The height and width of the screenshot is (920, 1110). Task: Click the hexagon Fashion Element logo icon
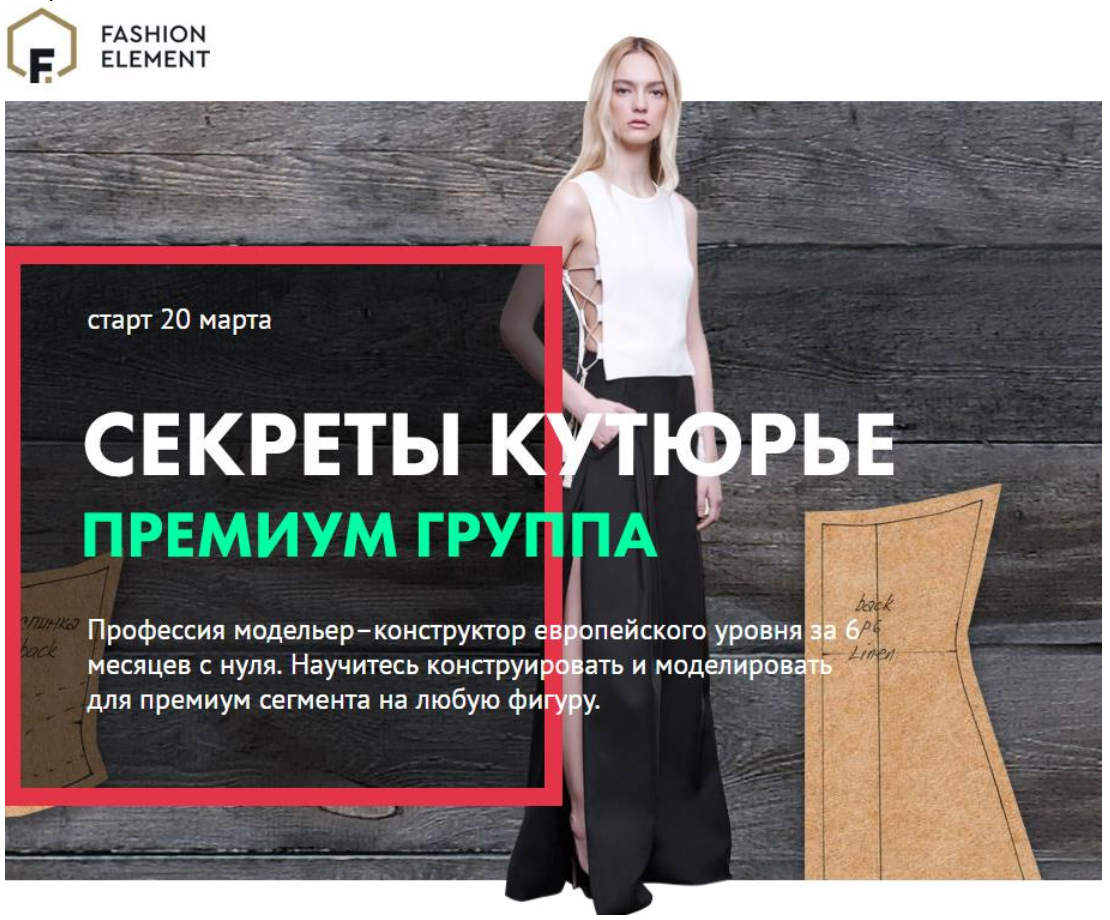coord(41,46)
